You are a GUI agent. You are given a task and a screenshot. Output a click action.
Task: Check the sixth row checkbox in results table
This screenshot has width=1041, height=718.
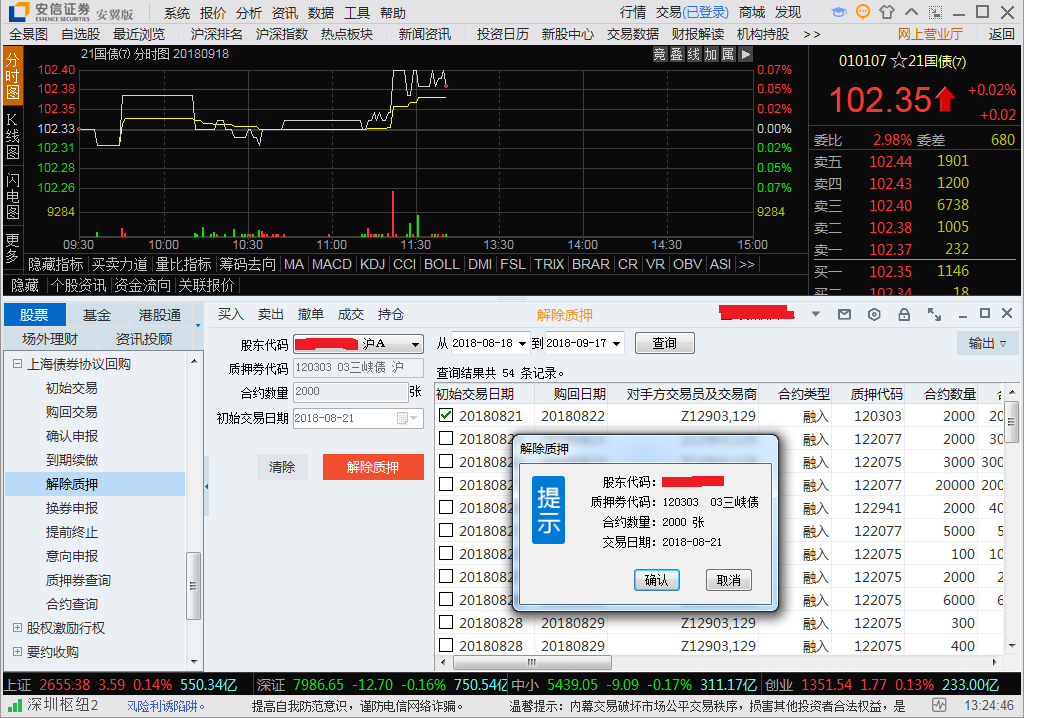[x=446, y=530]
